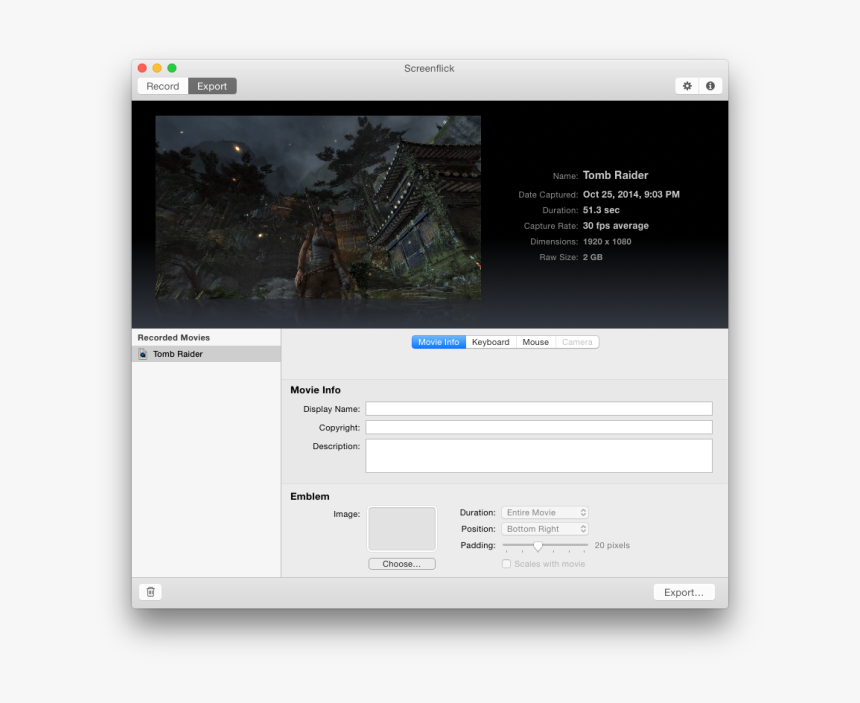Click the Export… button
Viewport: 860px width, 703px height.
click(x=684, y=592)
